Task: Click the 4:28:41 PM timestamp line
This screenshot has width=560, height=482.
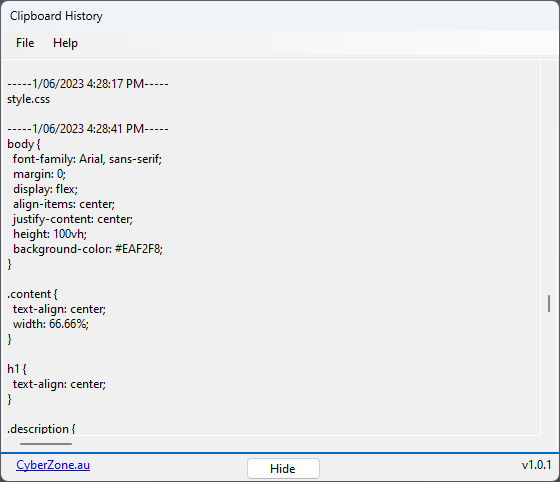Action: [x=88, y=129]
